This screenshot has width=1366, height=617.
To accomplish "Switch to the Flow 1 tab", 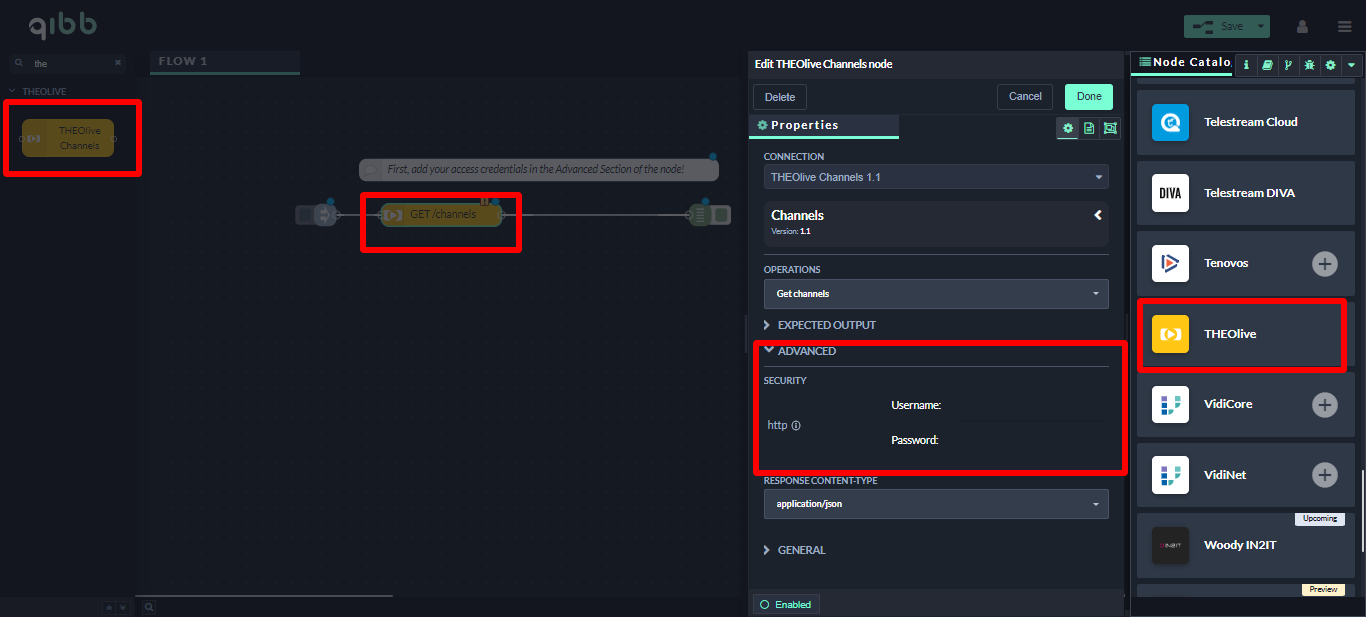I will coord(183,62).
